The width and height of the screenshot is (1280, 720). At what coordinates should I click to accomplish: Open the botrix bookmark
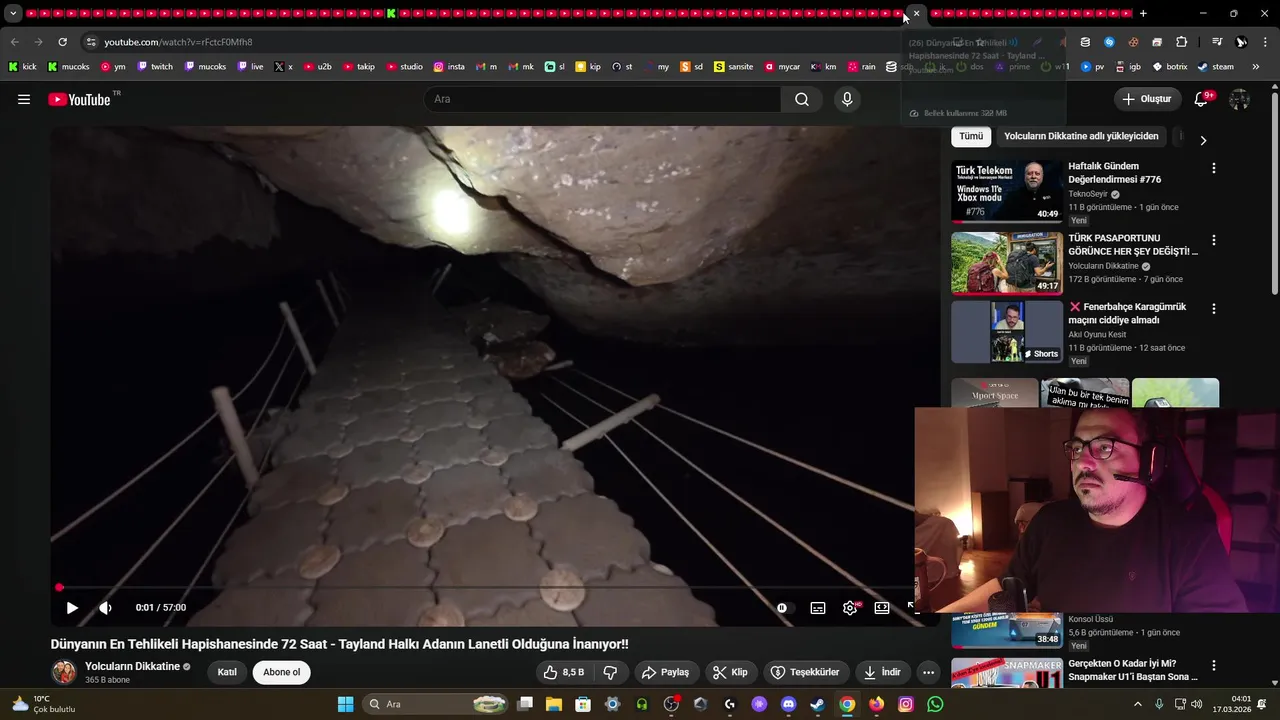pos(1170,67)
